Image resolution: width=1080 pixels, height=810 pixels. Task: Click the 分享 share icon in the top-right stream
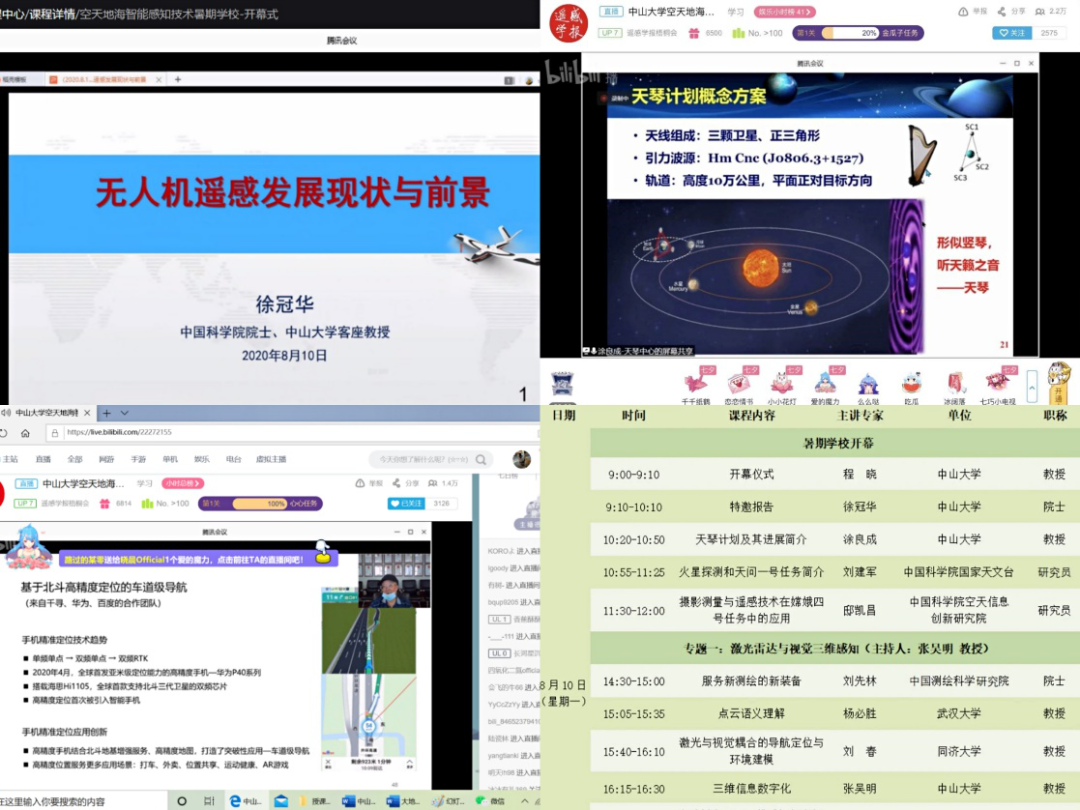pos(1010,11)
